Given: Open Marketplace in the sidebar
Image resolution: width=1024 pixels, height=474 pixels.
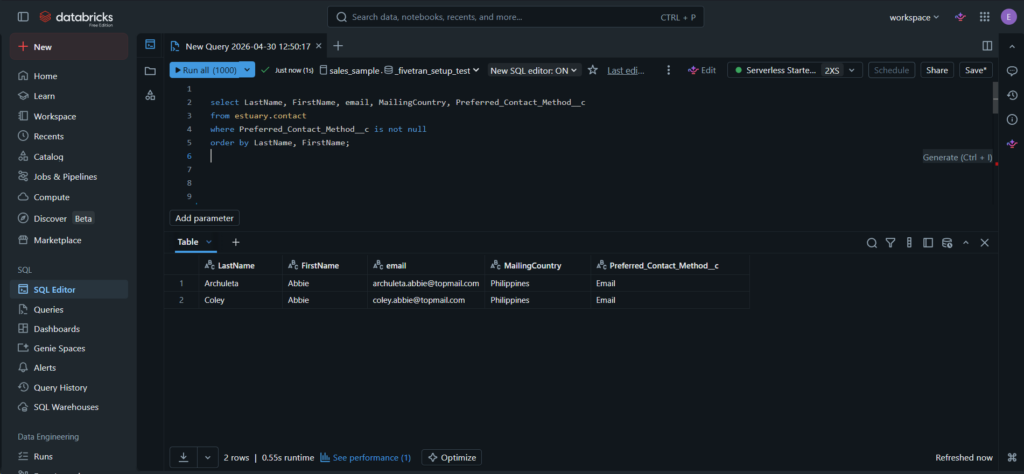Looking at the screenshot, I should coord(69,240).
